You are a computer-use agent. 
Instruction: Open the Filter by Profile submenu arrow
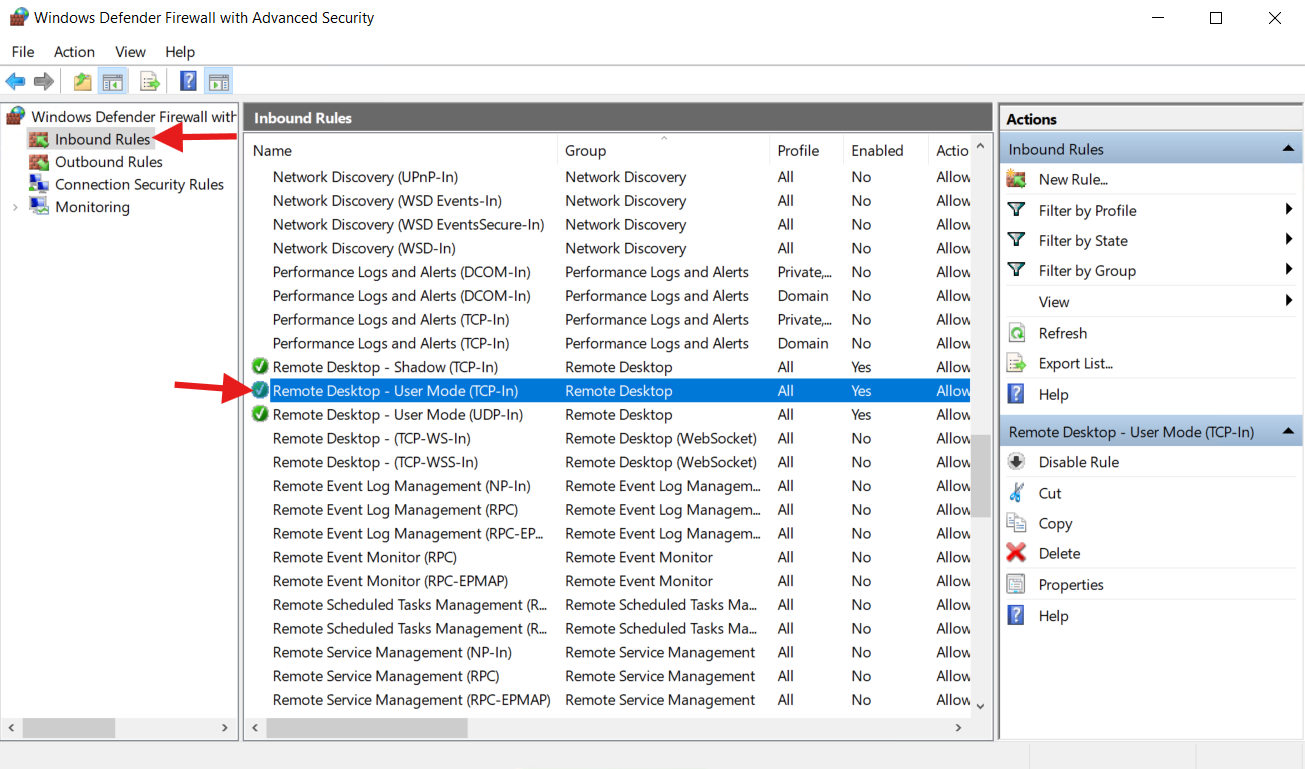[1289, 210]
